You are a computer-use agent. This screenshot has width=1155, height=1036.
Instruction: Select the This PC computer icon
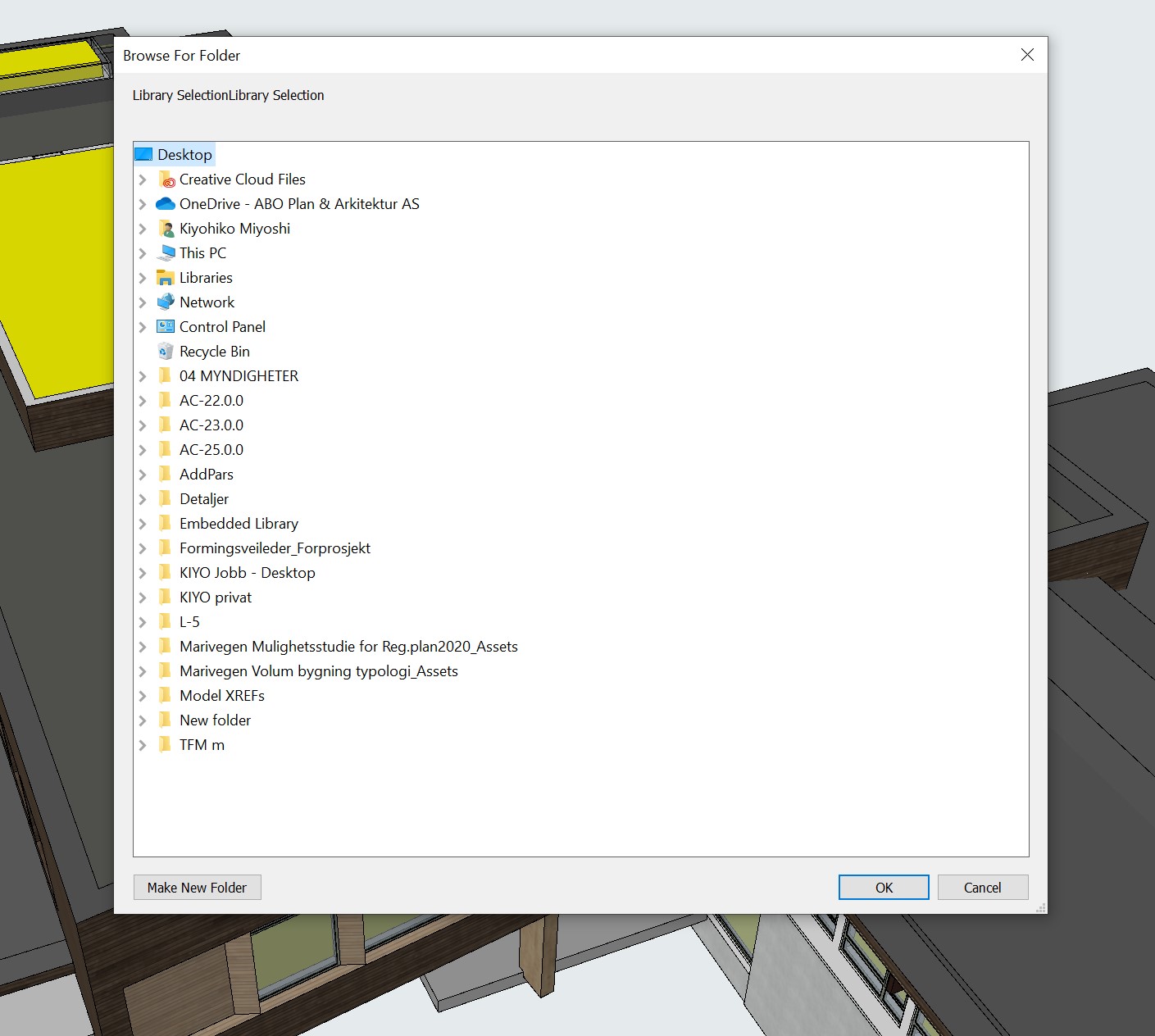[x=166, y=253]
